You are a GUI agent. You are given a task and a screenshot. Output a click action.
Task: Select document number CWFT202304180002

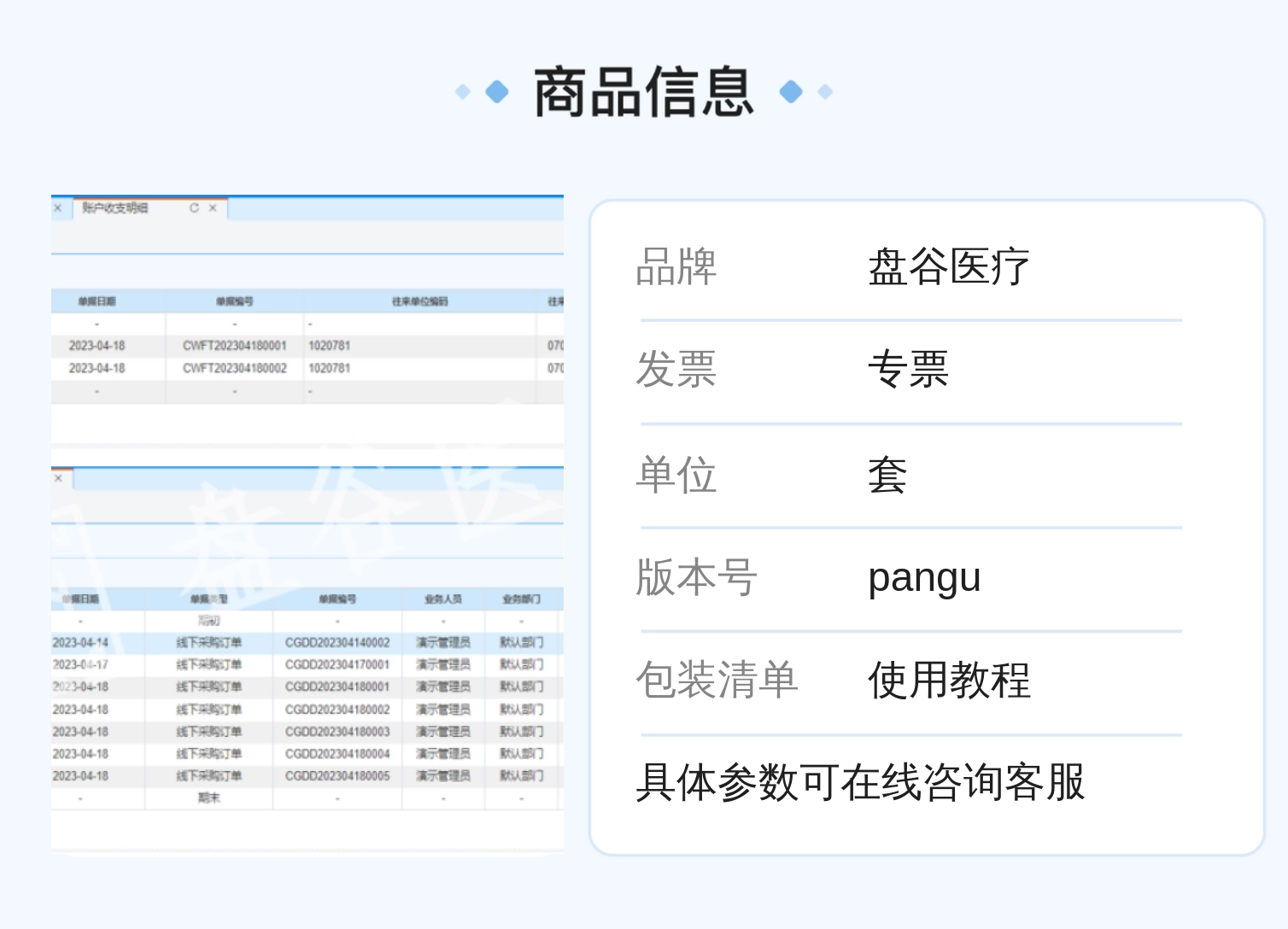click(235, 368)
